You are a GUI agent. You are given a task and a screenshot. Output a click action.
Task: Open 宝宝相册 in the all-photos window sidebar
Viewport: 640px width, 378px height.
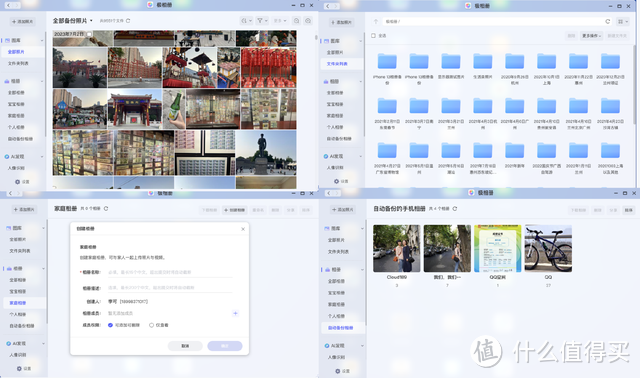coord(16,104)
